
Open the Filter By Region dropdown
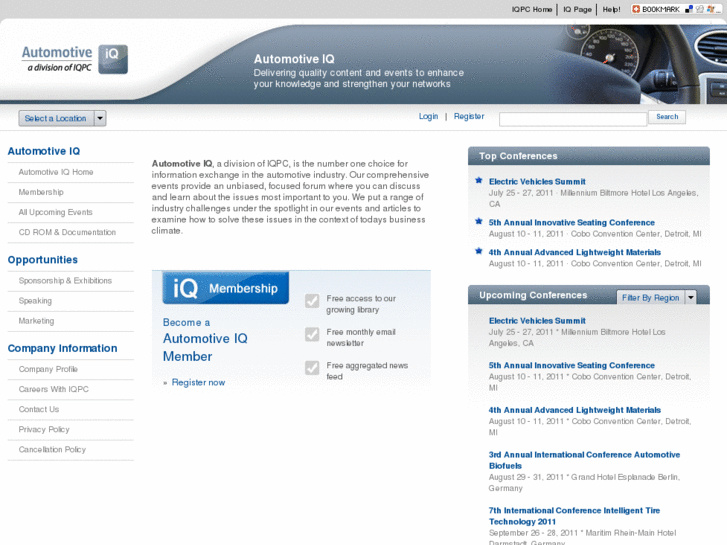tap(657, 297)
